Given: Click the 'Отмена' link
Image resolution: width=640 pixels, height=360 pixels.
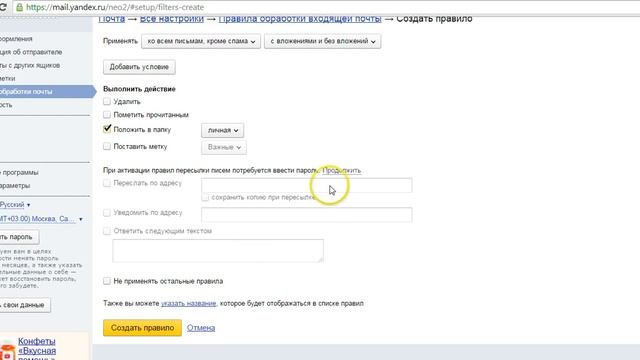Looking at the screenshot, I should pyautogui.click(x=201, y=328).
